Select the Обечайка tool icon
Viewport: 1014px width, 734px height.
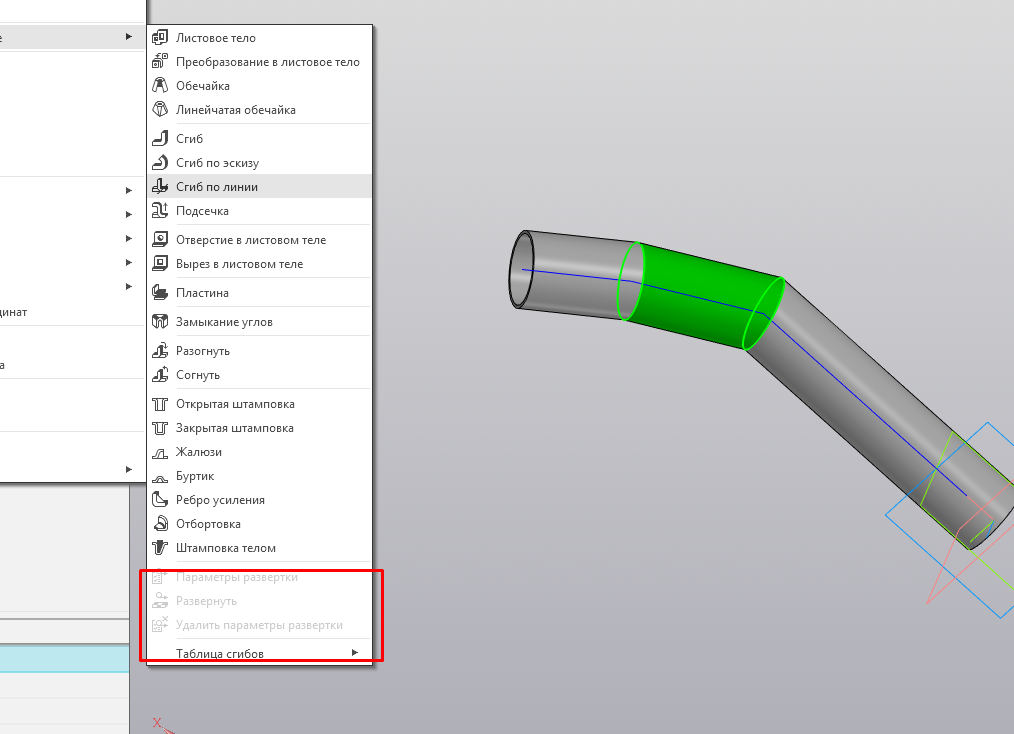(x=160, y=85)
